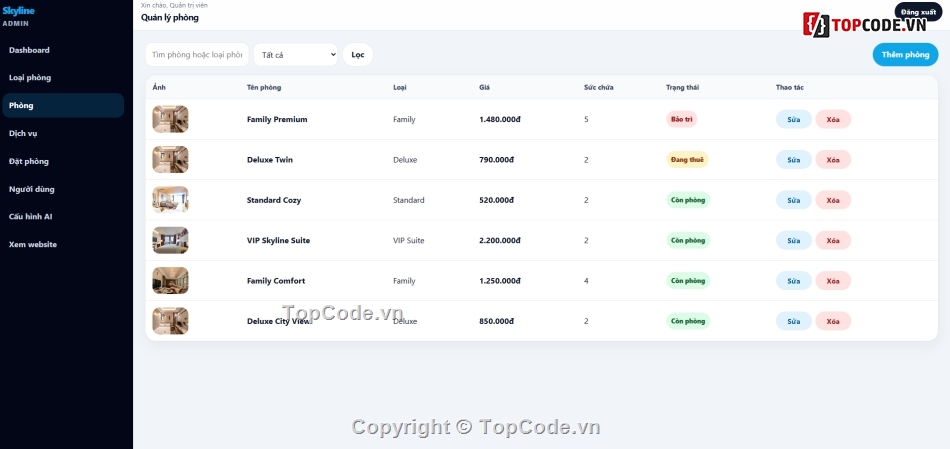Viewport: 950px width, 449px height.
Task: Click Sửa for Family Premium
Action: (794, 119)
